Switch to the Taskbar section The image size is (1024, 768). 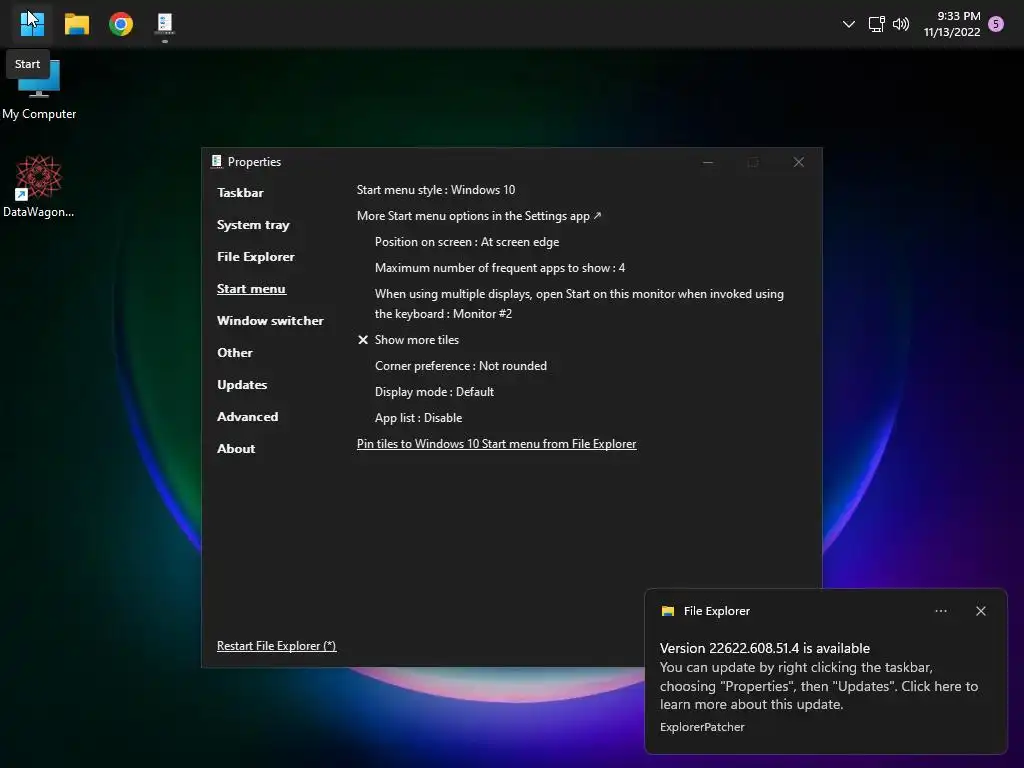click(x=240, y=193)
